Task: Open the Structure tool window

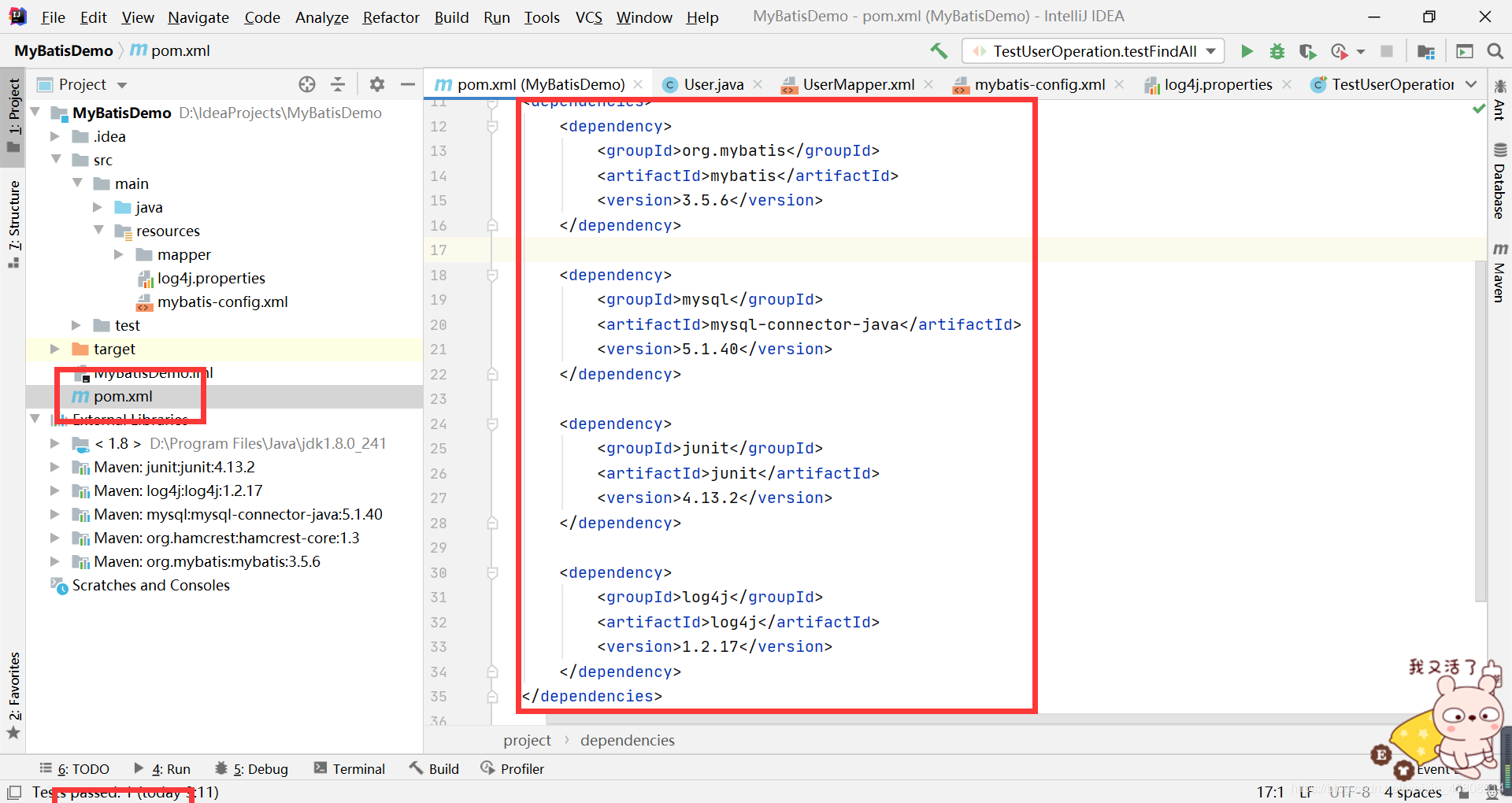Action: 13,224
